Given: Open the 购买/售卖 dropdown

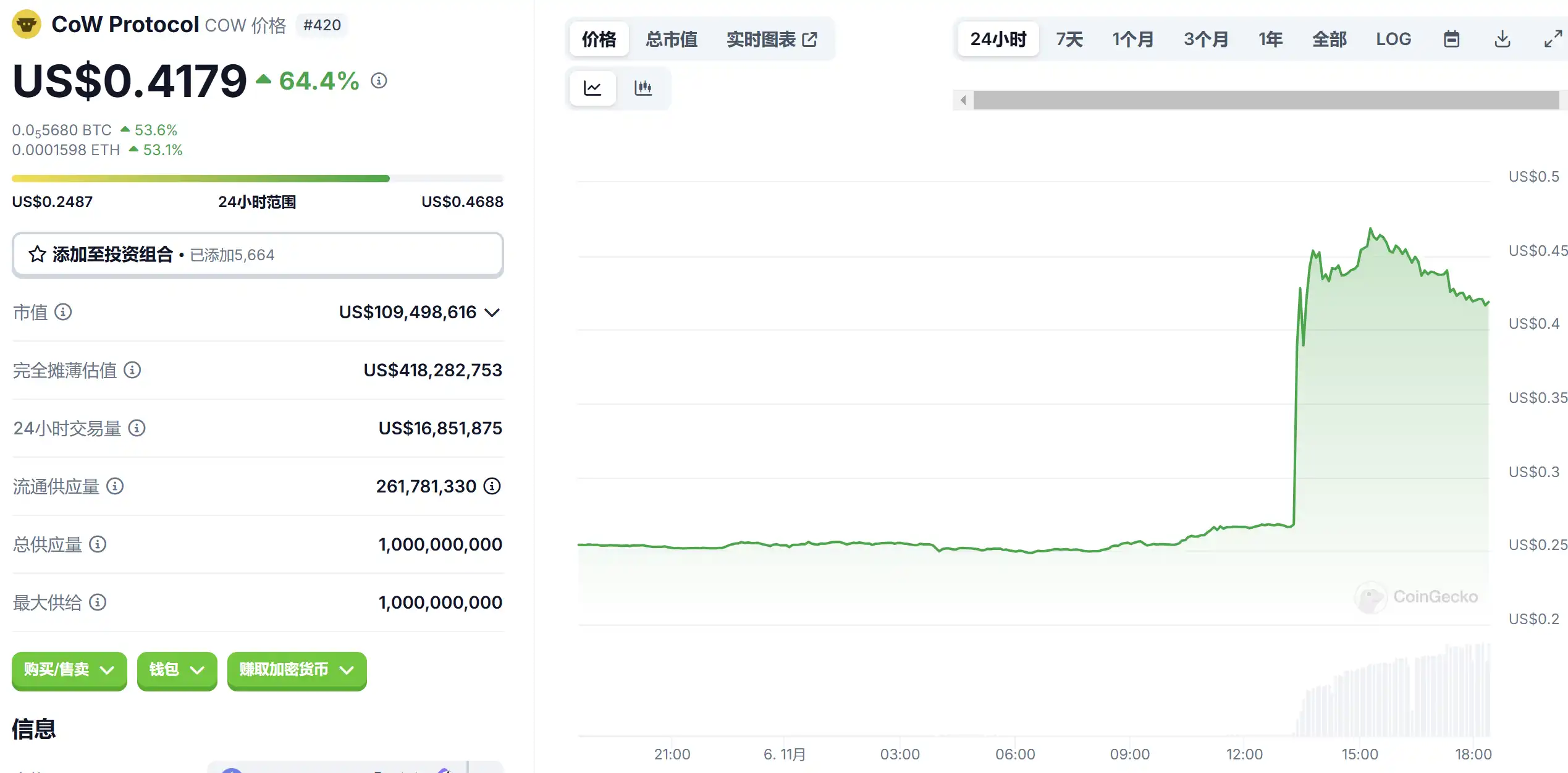Looking at the screenshot, I should [x=69, y=670].
